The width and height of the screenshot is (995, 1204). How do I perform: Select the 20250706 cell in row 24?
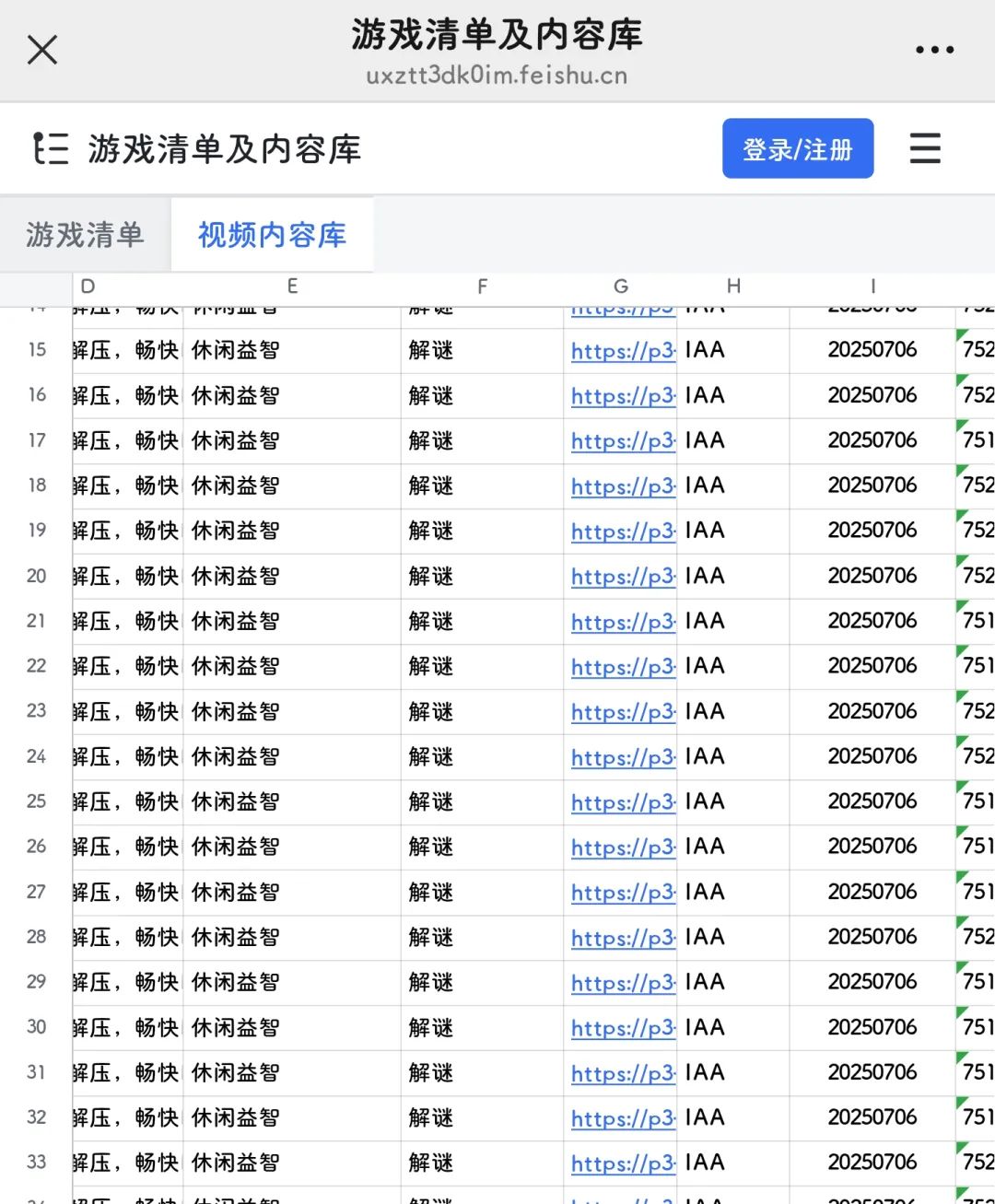[872, 756]
